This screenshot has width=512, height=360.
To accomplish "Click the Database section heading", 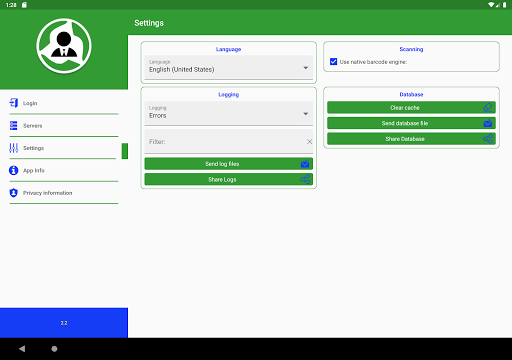I will (x=411, y=95).
